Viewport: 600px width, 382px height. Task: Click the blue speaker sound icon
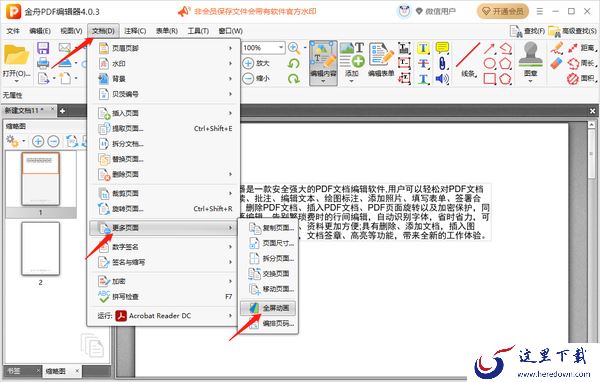[x=442, y=79]
